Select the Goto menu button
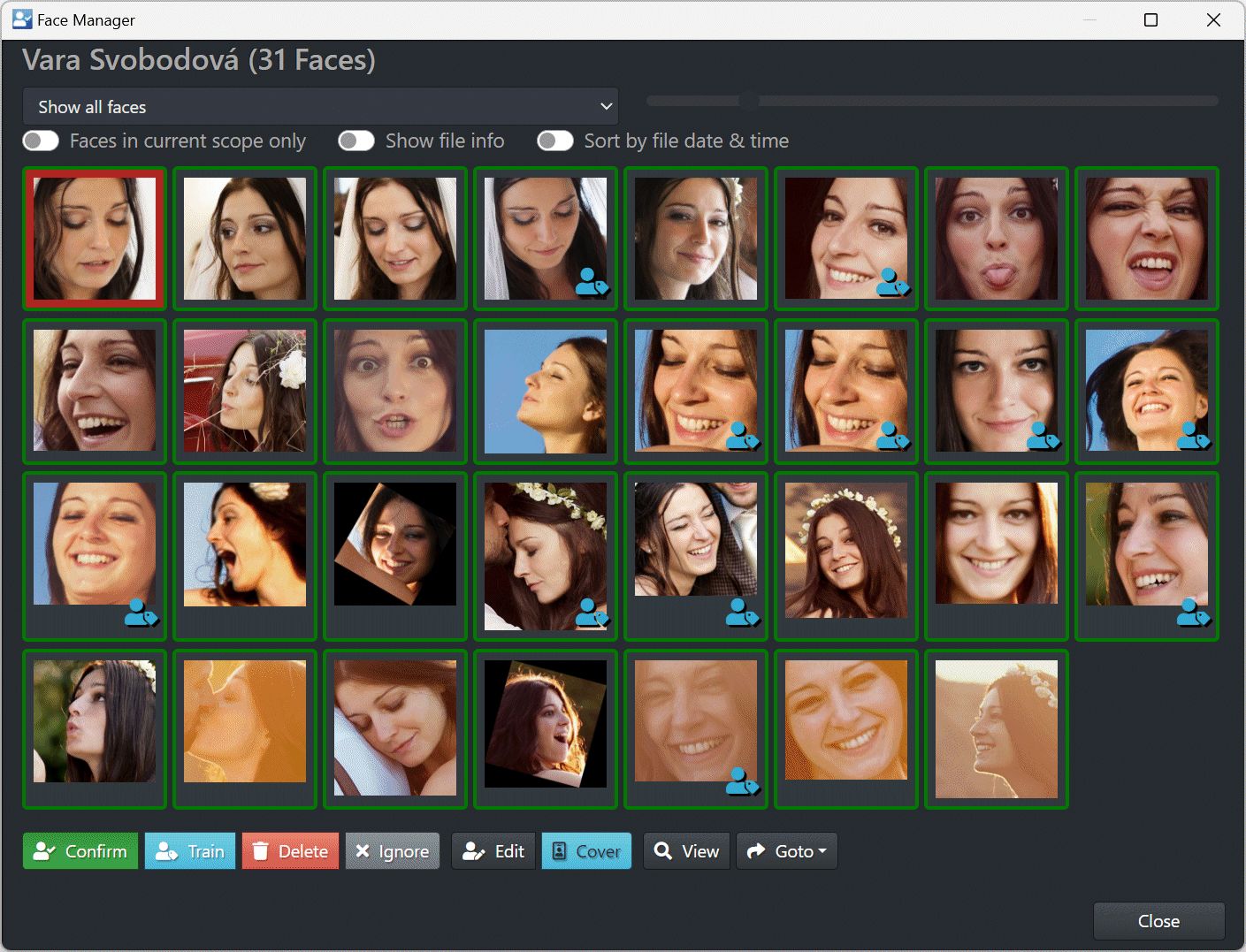This screenshot has height=952, width=1246. [786, 851]
